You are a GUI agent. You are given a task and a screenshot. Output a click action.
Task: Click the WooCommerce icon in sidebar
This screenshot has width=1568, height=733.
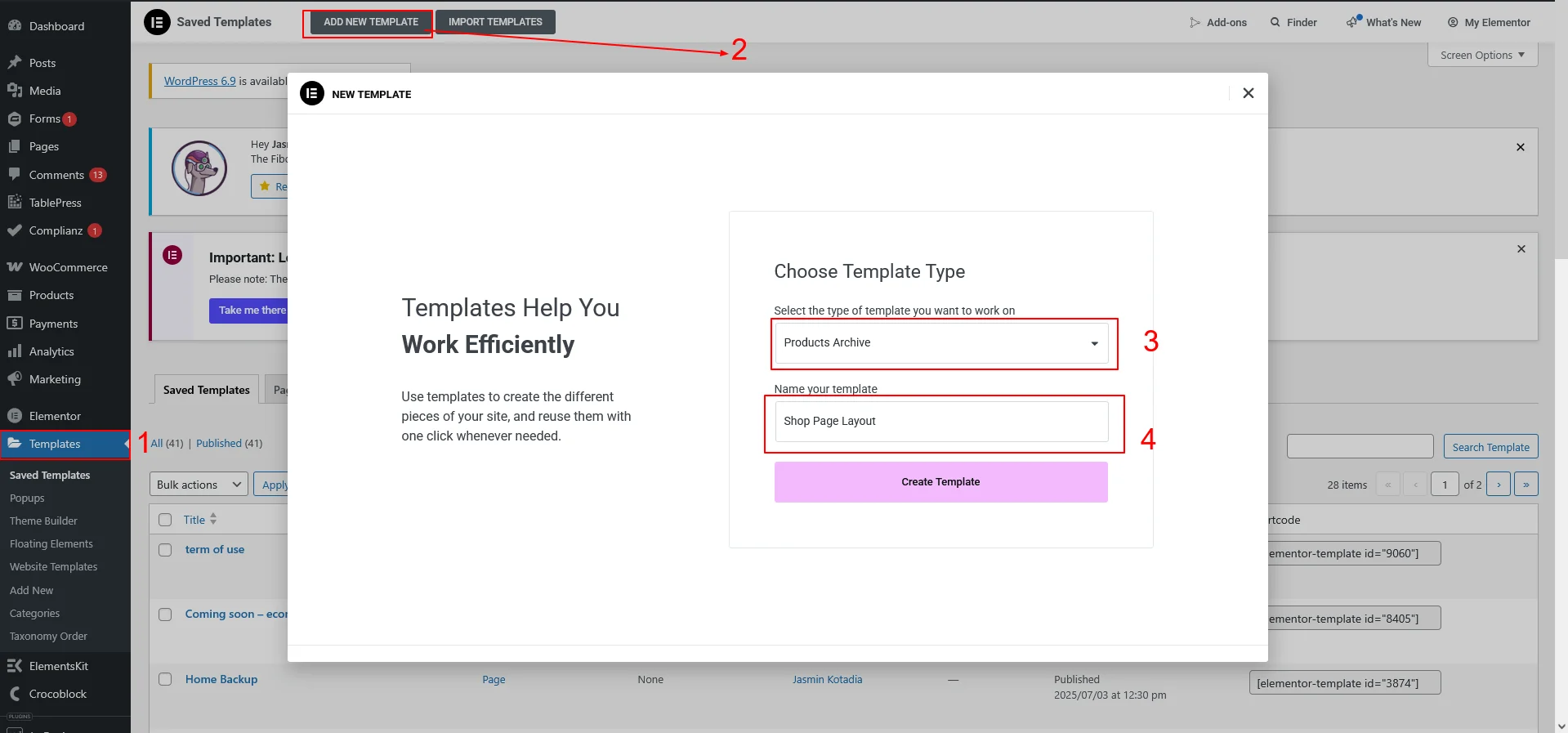click(14, 267)
